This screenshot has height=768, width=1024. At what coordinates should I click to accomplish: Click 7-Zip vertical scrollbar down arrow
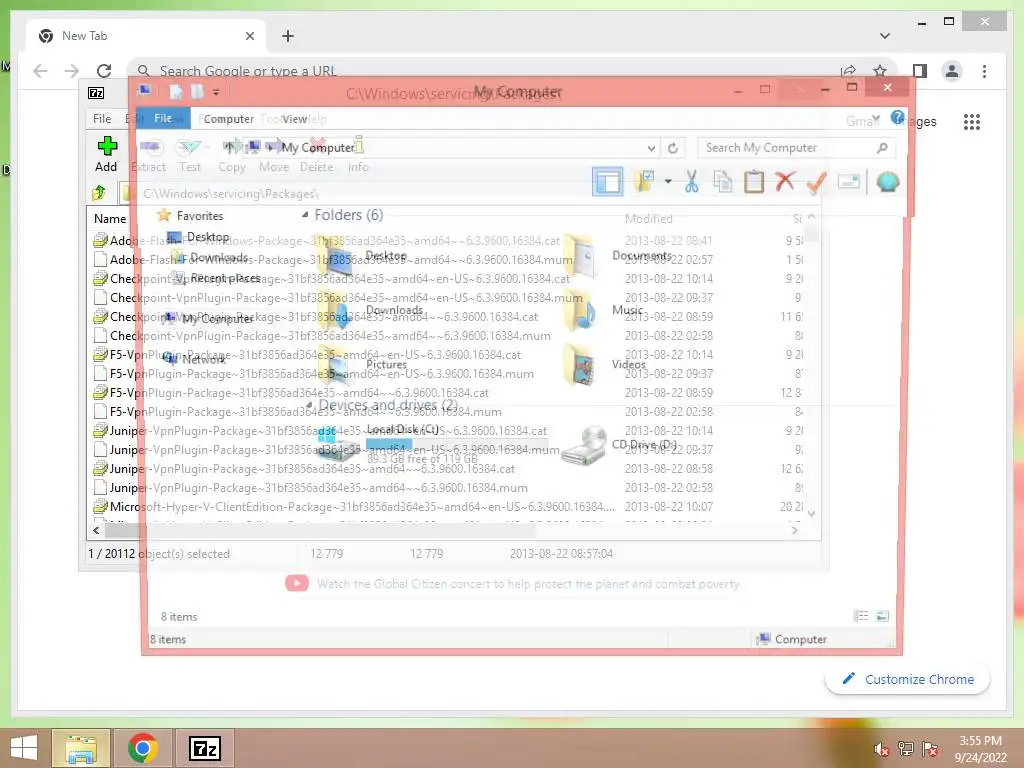[811, 513]
